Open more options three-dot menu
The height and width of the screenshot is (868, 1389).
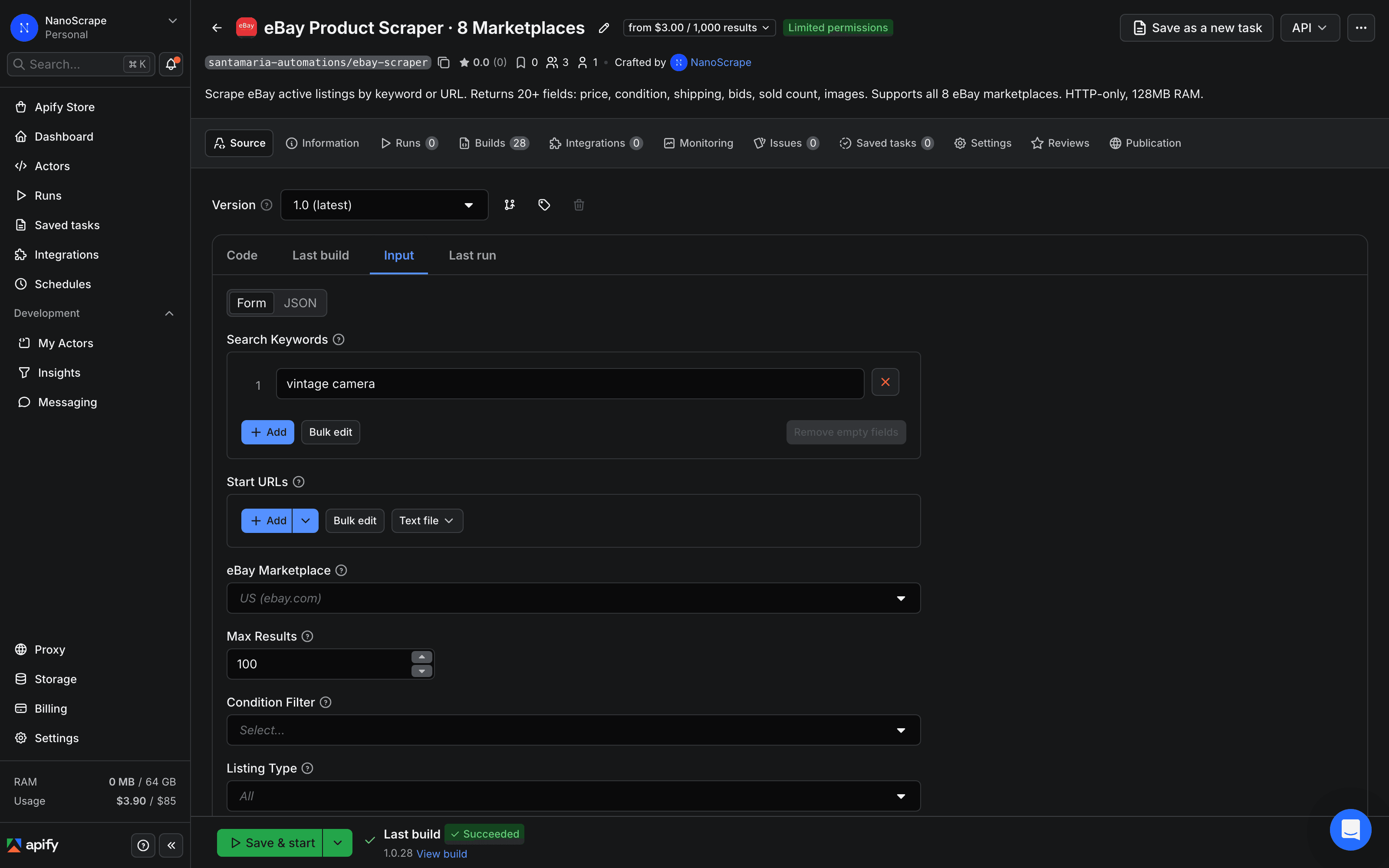click(x=1361, y=27)
